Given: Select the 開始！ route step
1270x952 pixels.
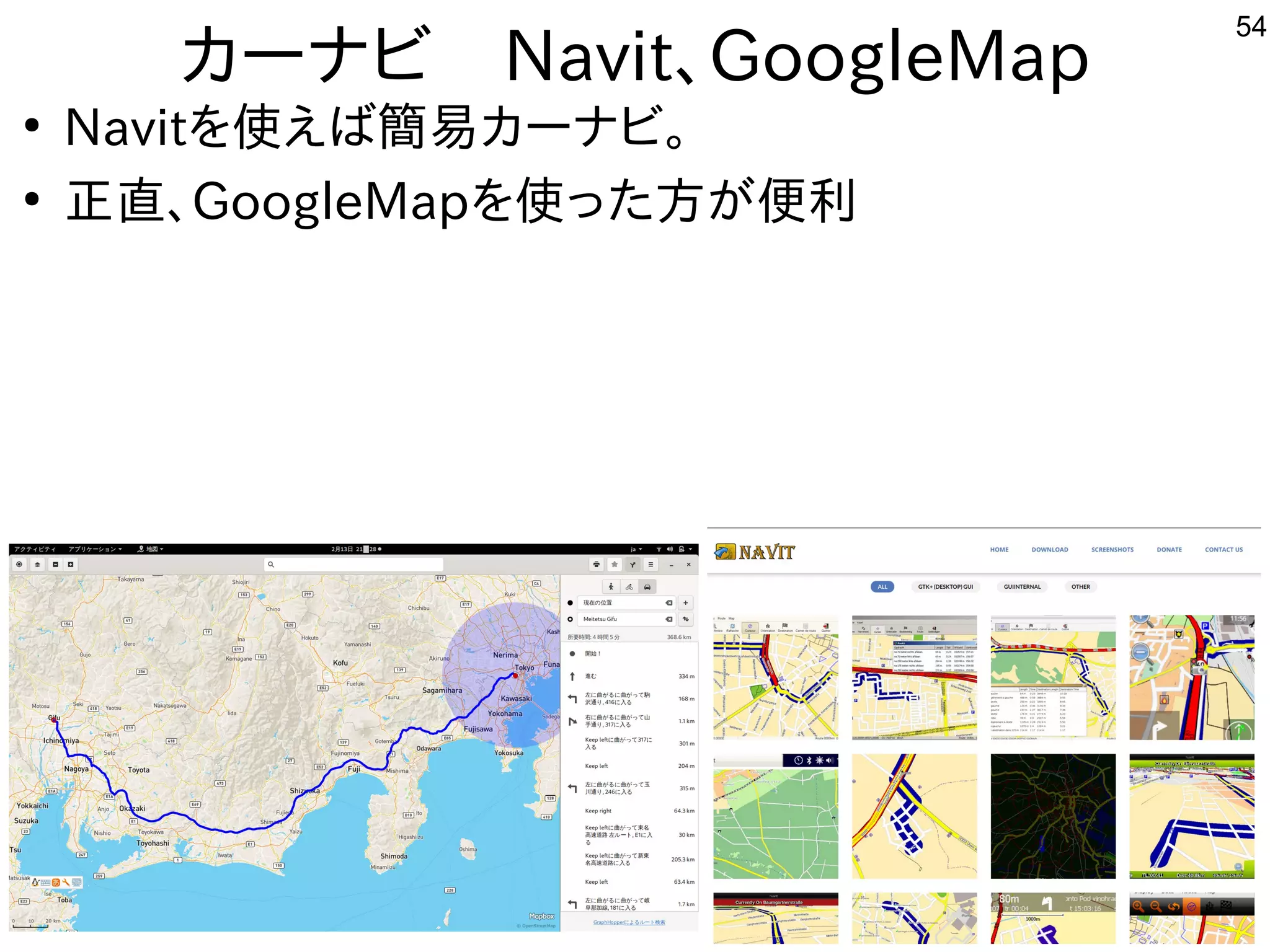Looking at the screenshot, I should (630, 654).
